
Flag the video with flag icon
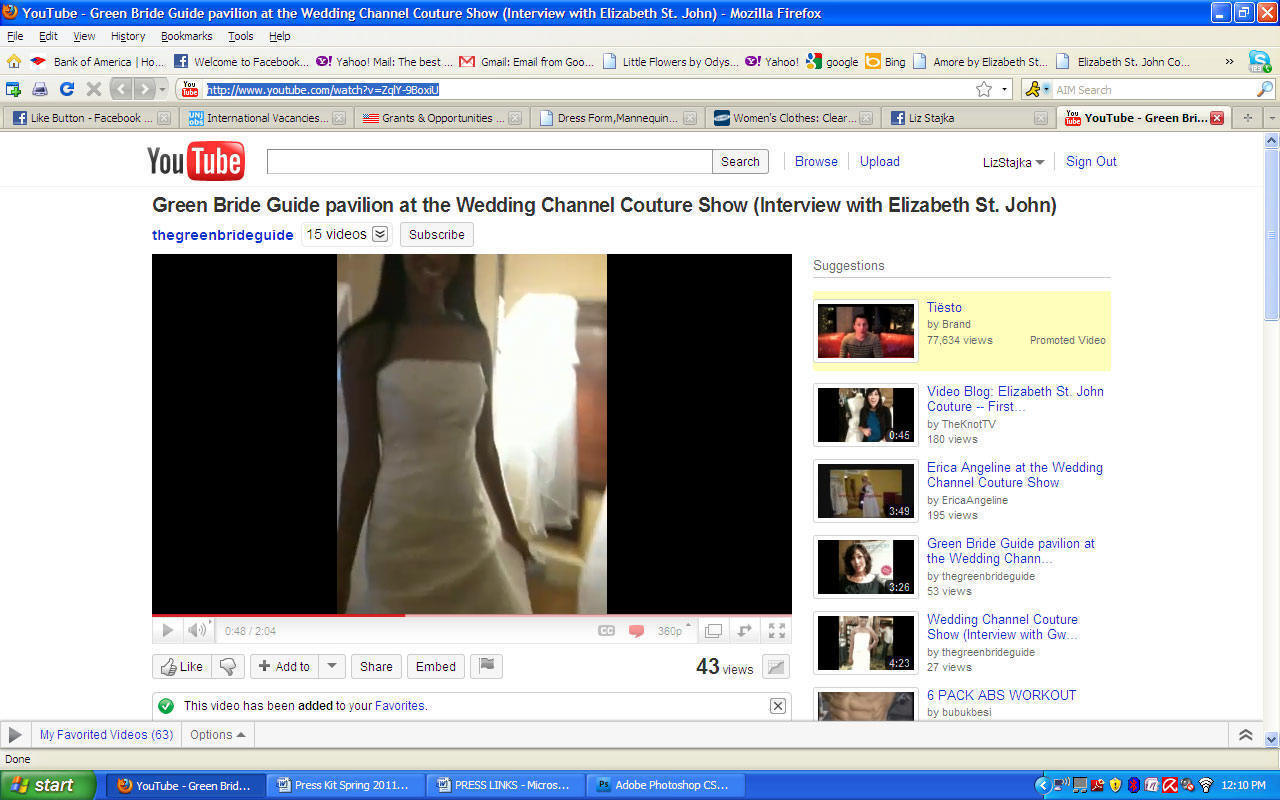click(x=486, y=666)
